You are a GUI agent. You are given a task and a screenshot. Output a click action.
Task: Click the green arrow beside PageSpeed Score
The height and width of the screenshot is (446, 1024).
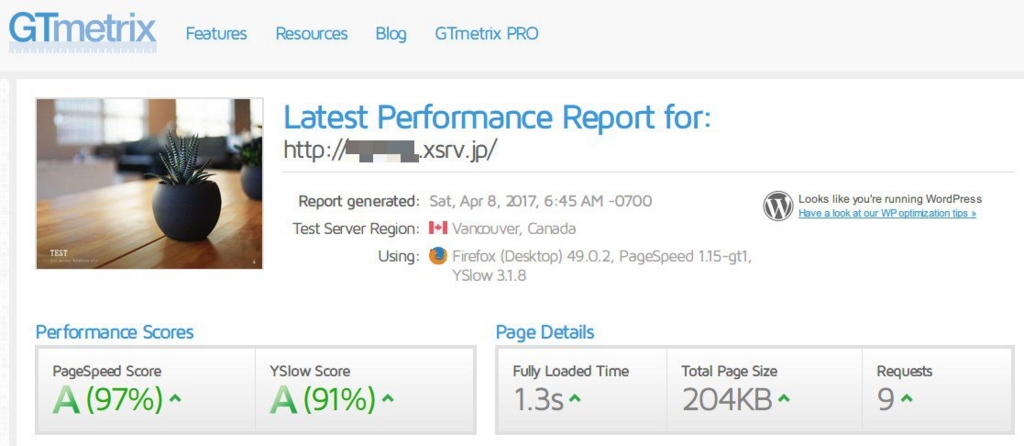click(x=175, y=398)
